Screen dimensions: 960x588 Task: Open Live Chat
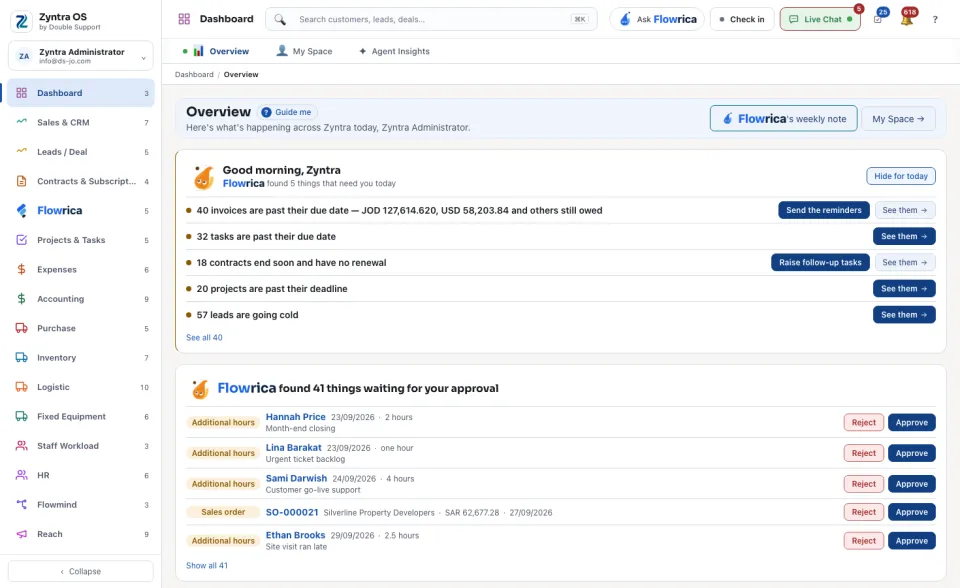click(x=820, y=20)
